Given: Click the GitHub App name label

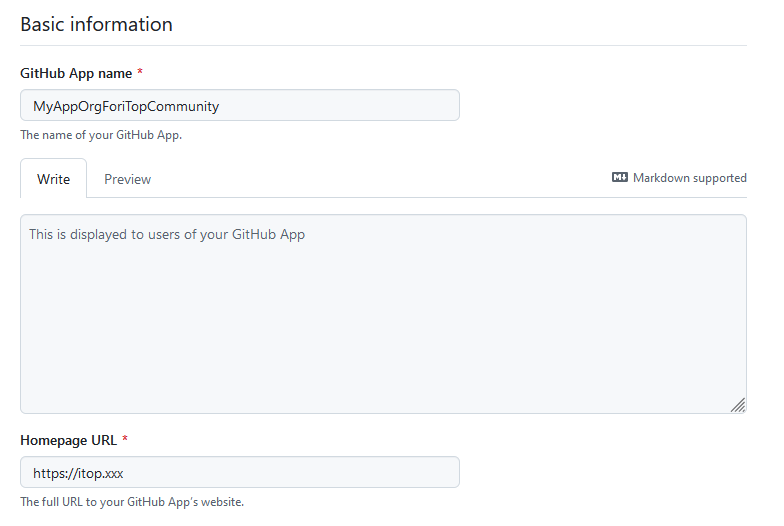Looking at the screenshot, I should coord(75,73).
